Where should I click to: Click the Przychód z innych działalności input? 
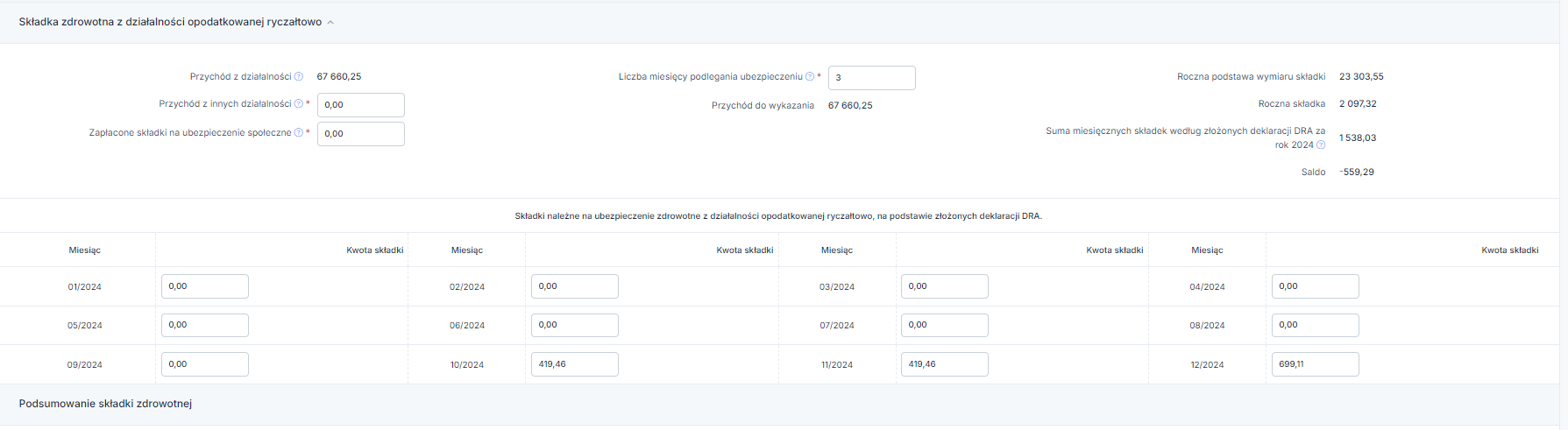click(361, 105)
